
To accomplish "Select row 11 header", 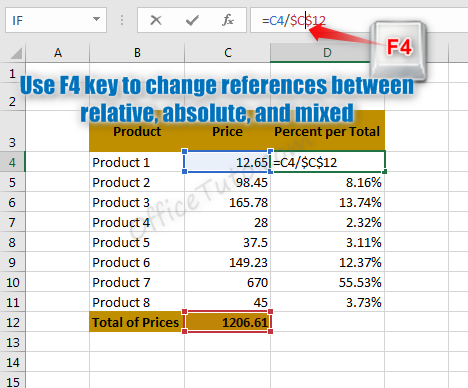I will pos(12,302).
